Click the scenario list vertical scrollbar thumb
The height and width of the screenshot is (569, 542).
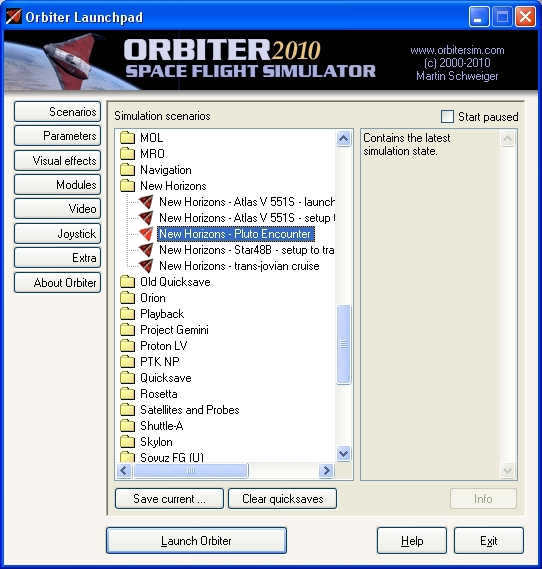(x=344, y=344)
